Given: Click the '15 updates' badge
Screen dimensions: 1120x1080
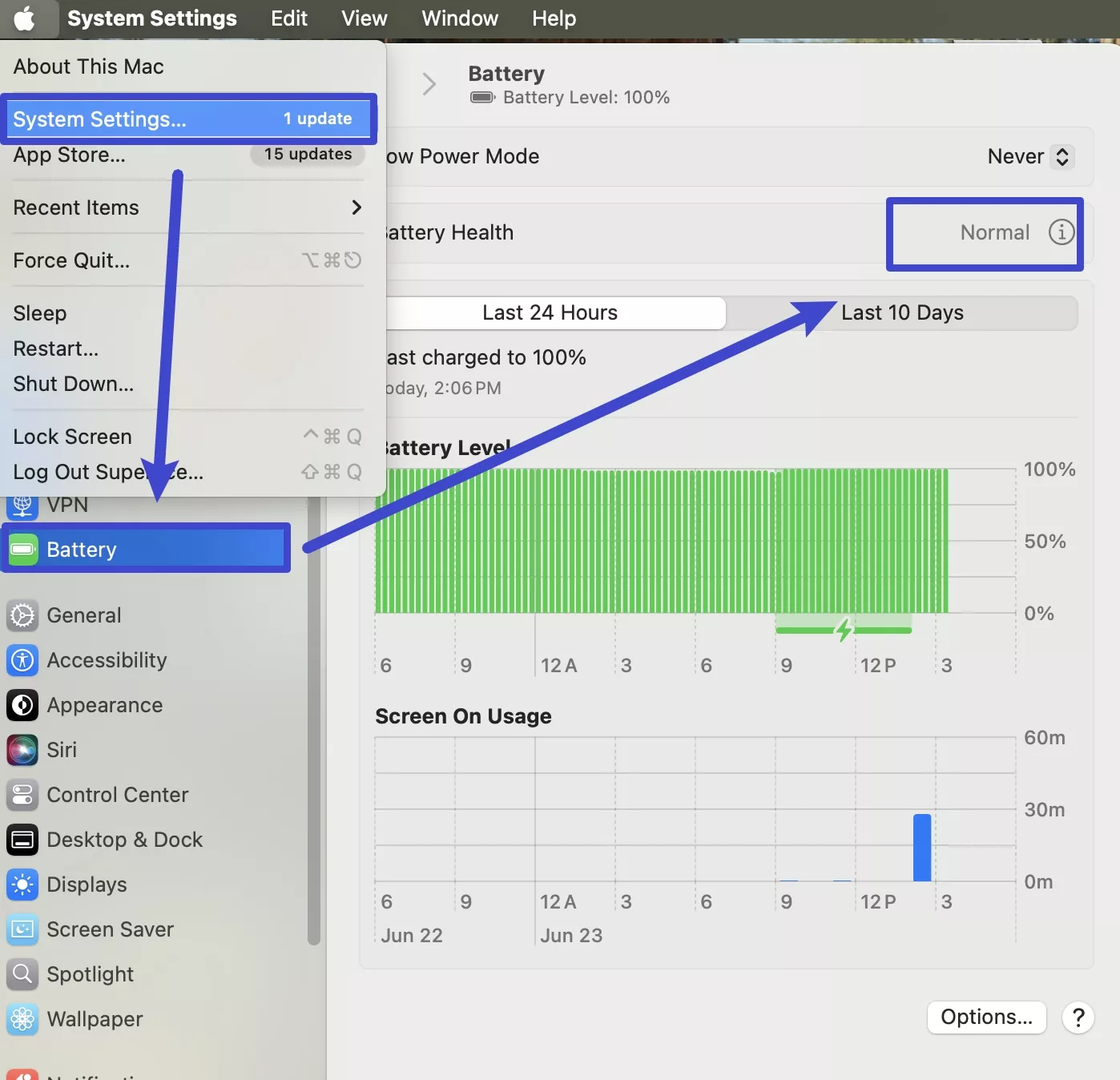Looking at the screenshot, I should coord(308,154).
